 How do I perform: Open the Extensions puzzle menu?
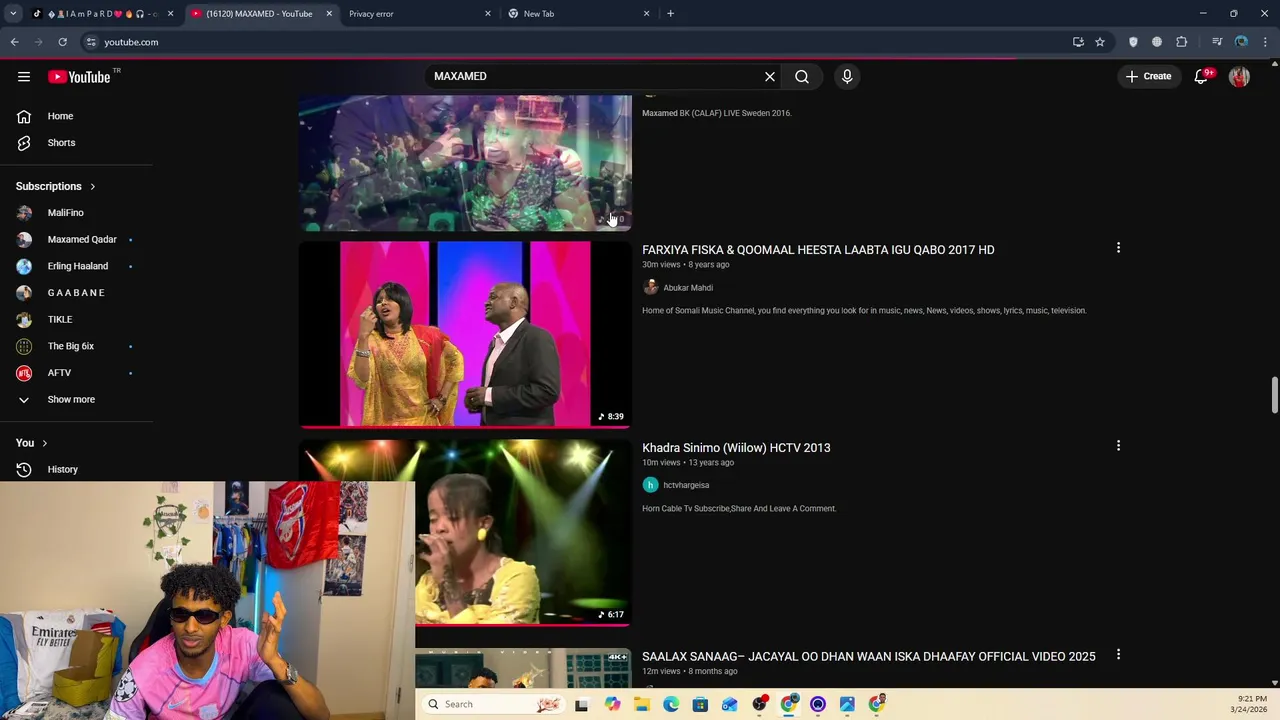click(1182, 42)
